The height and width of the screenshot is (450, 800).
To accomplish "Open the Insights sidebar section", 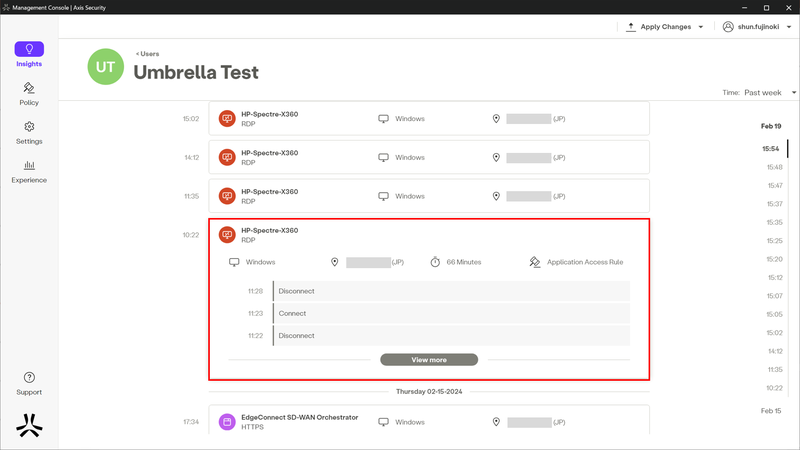I will (29, 55).
